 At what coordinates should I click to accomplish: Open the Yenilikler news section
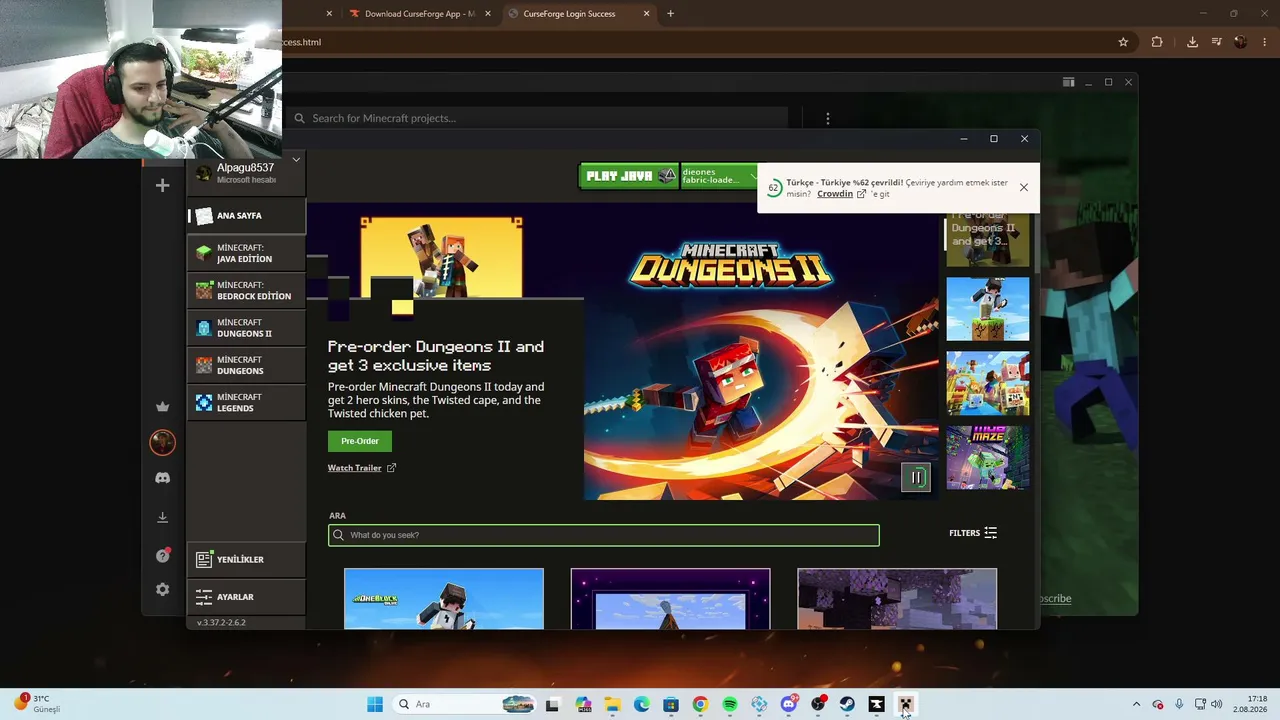point(246,559)
